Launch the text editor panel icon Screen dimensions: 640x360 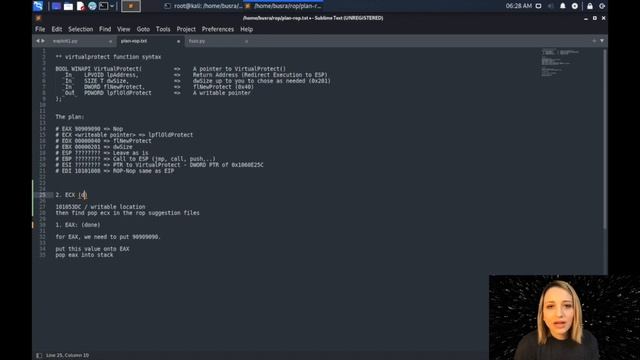pos(80,6)
